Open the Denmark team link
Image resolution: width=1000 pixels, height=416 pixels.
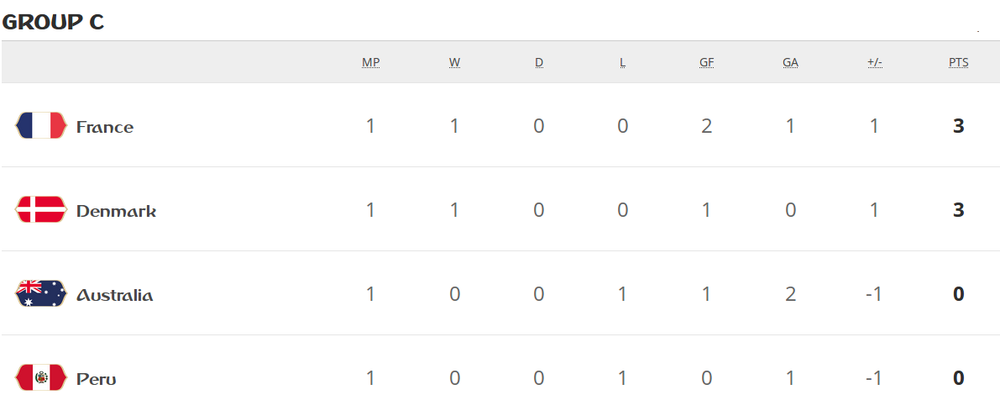coord(116,211)
